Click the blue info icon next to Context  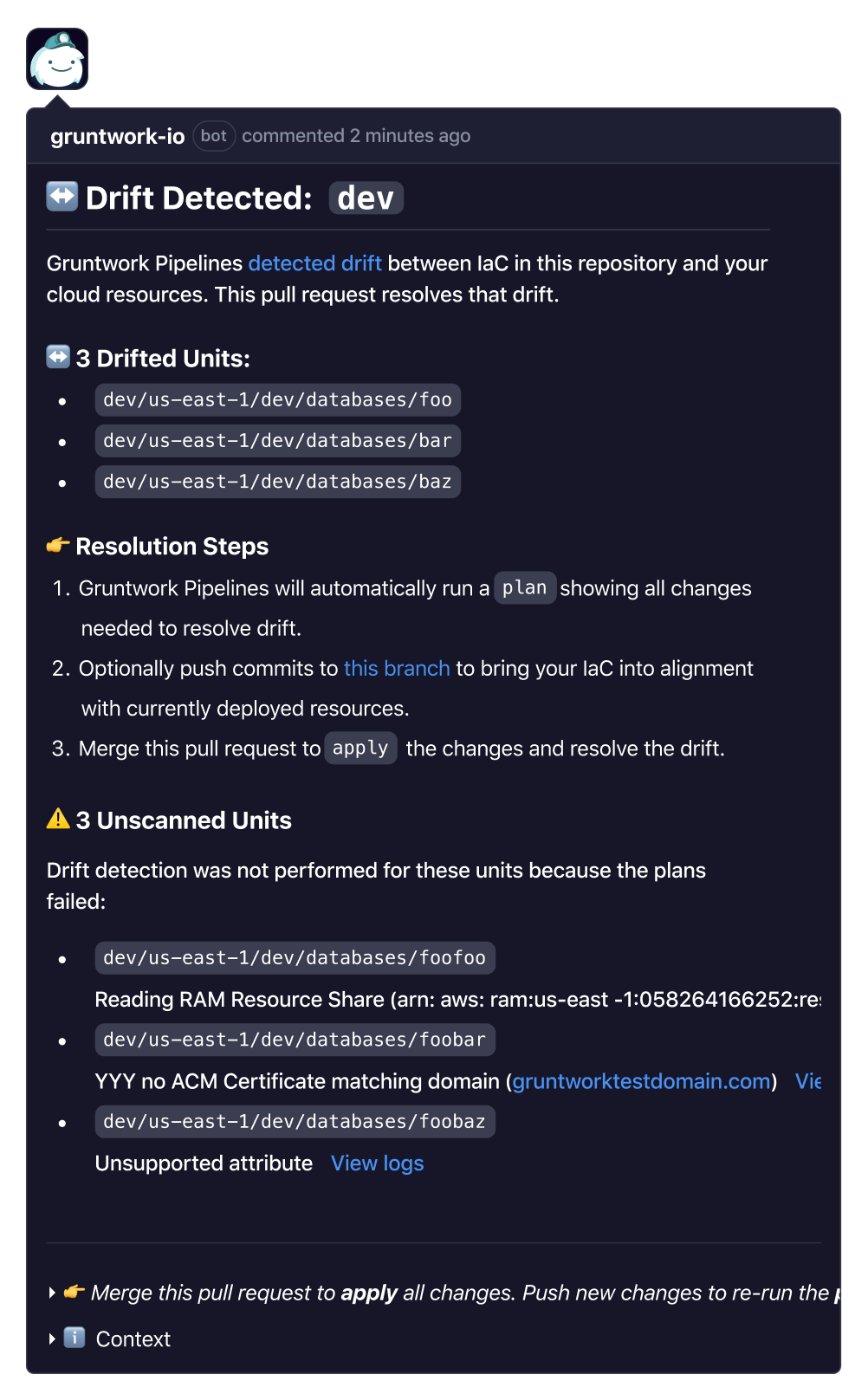75,1338
